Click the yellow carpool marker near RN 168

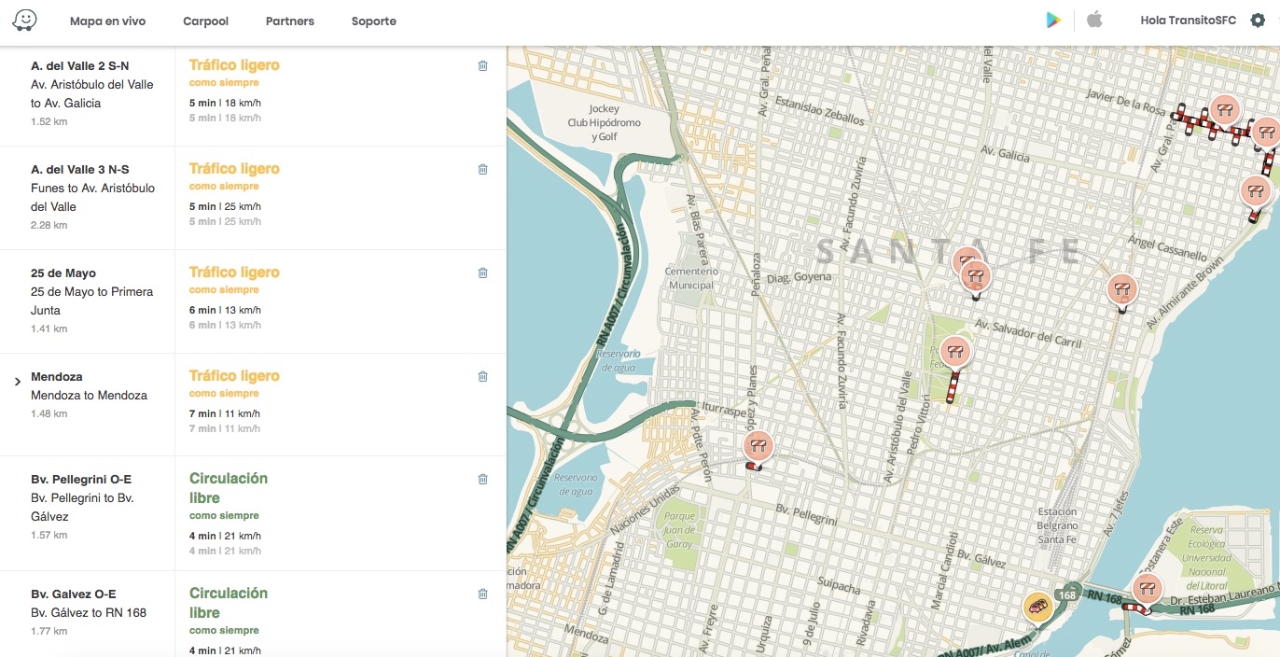(x=1038, y=608)
